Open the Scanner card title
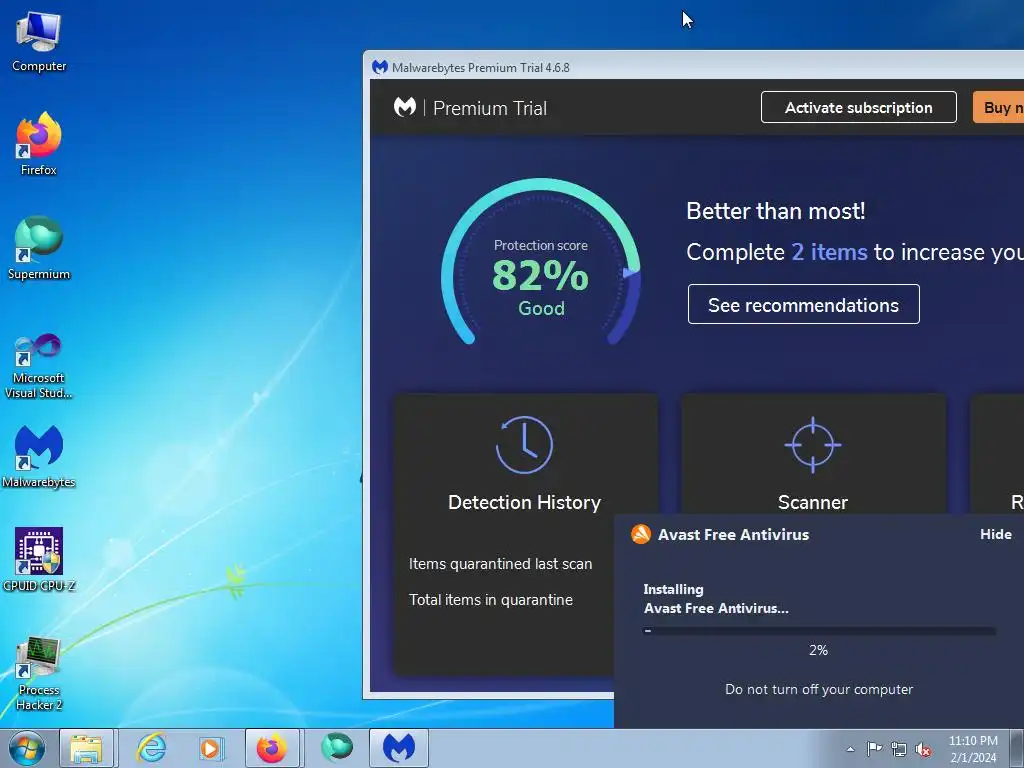 click(x=812, y=502)
